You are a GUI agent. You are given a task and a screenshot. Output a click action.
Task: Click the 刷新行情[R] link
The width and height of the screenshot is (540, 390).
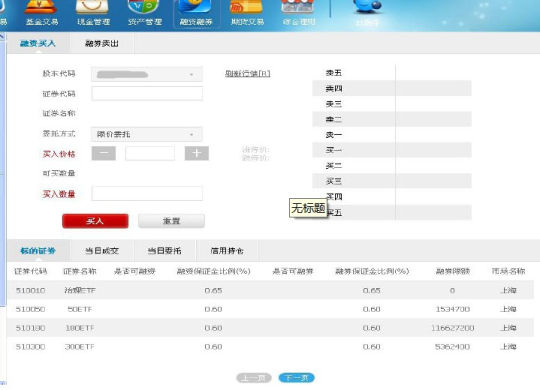coord(247,73)
